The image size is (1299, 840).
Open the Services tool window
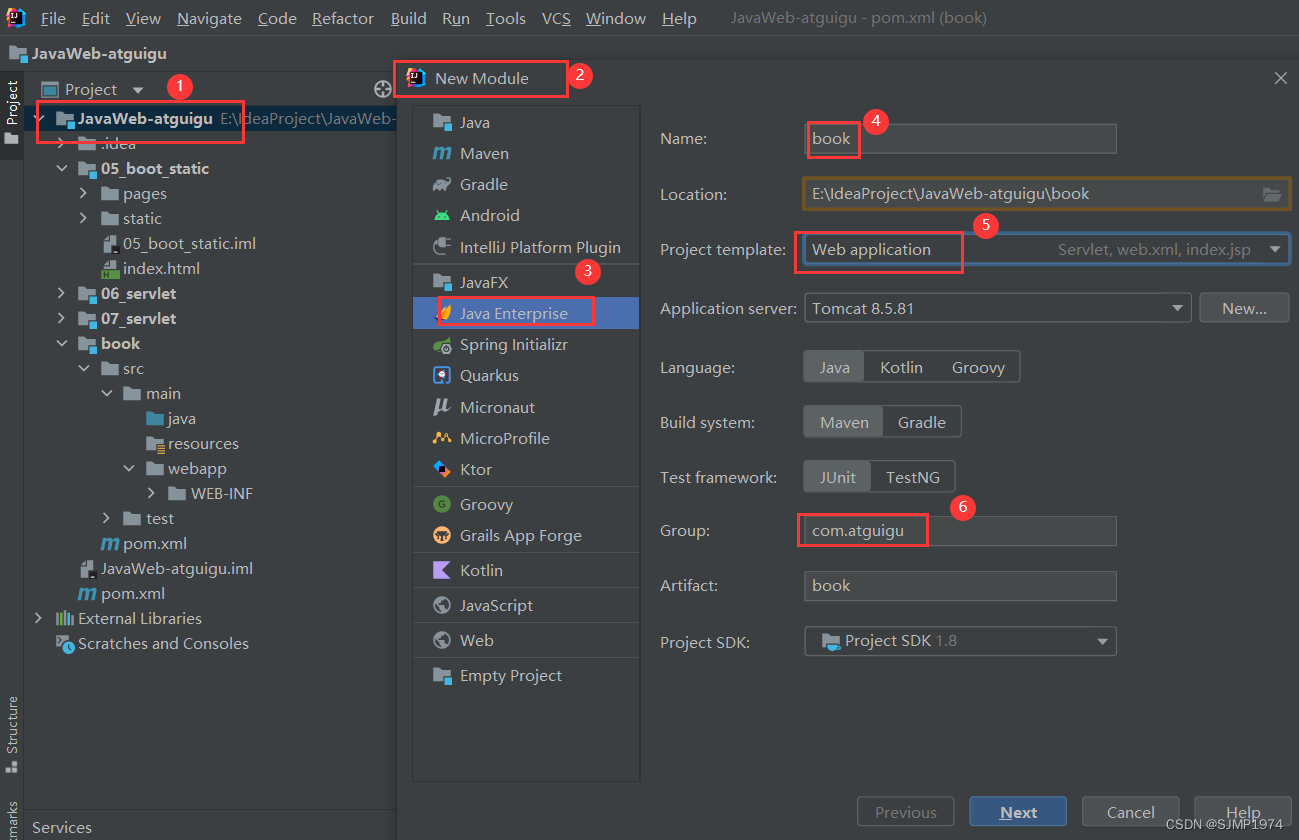pos(62,827)
